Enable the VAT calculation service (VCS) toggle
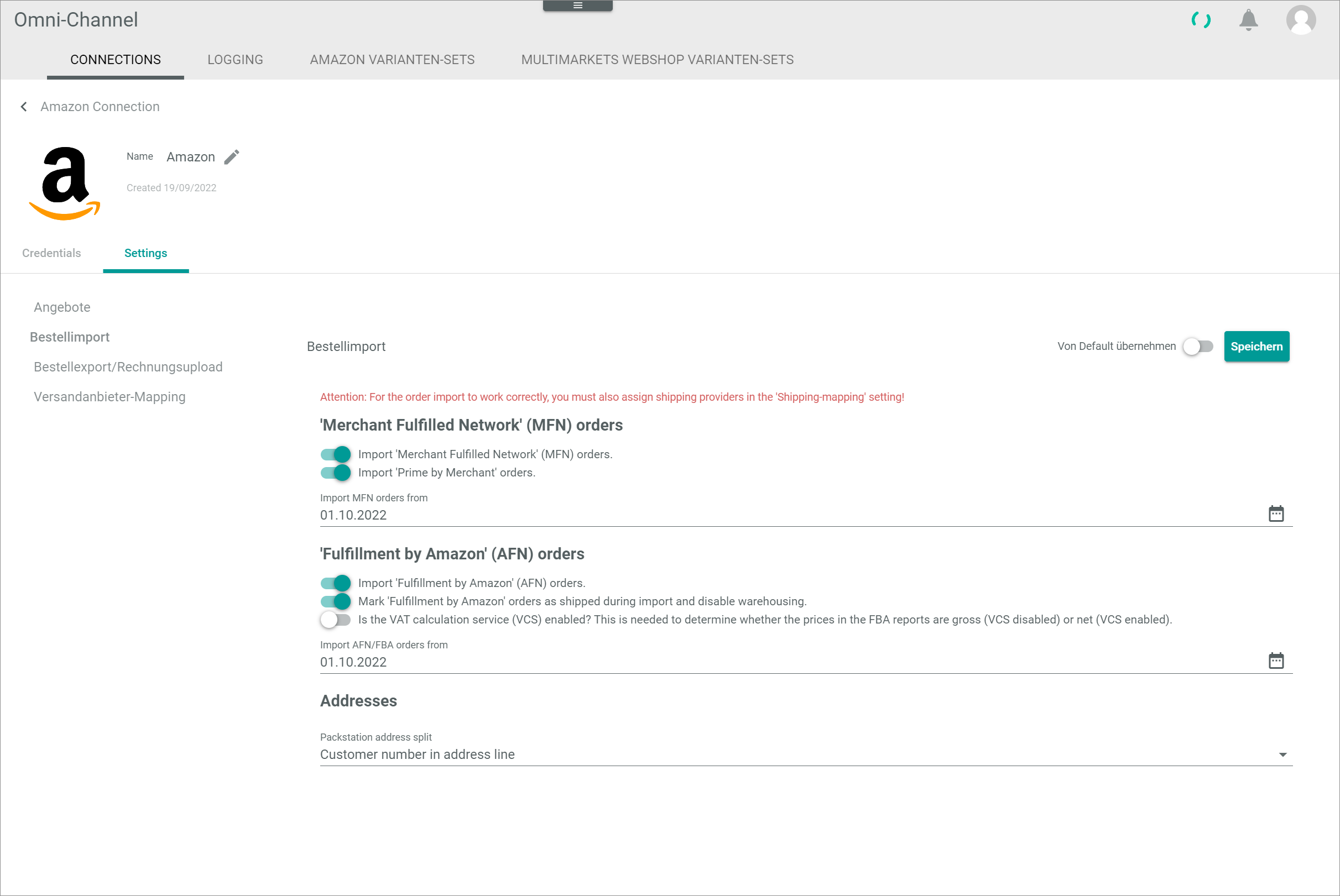This screenshot has height=896, width=1340. pos(336,620)
